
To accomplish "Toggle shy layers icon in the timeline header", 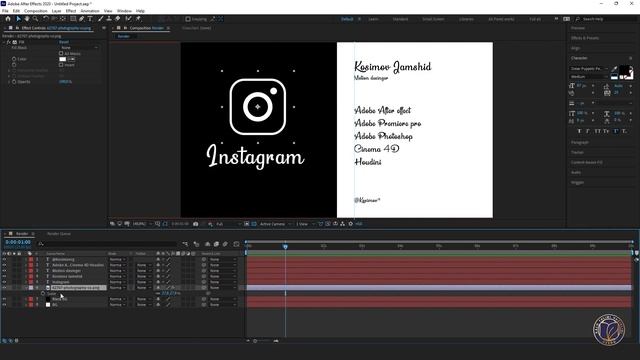I will coord(207,244).
